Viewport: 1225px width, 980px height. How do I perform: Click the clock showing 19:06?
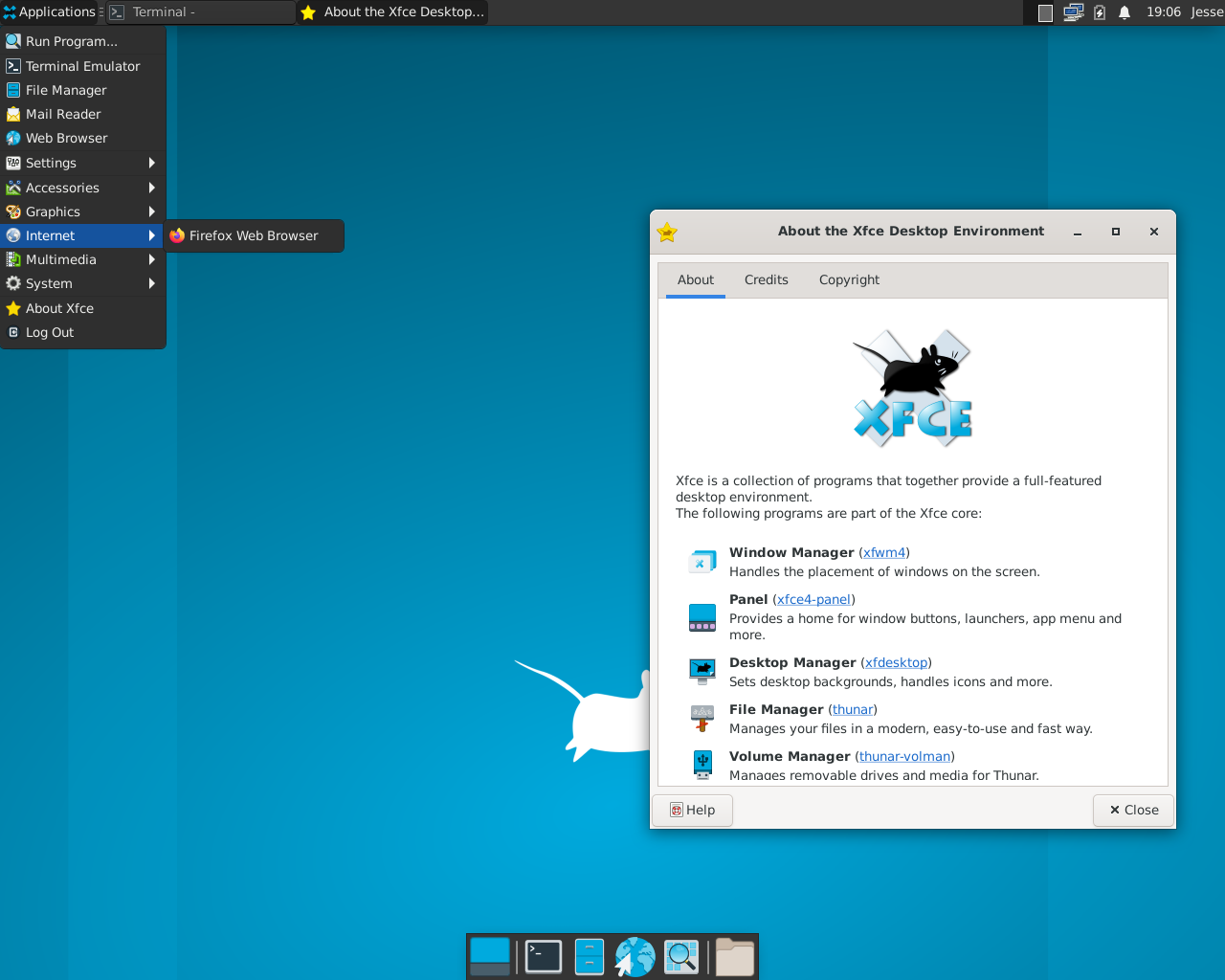coord(1164,12)
